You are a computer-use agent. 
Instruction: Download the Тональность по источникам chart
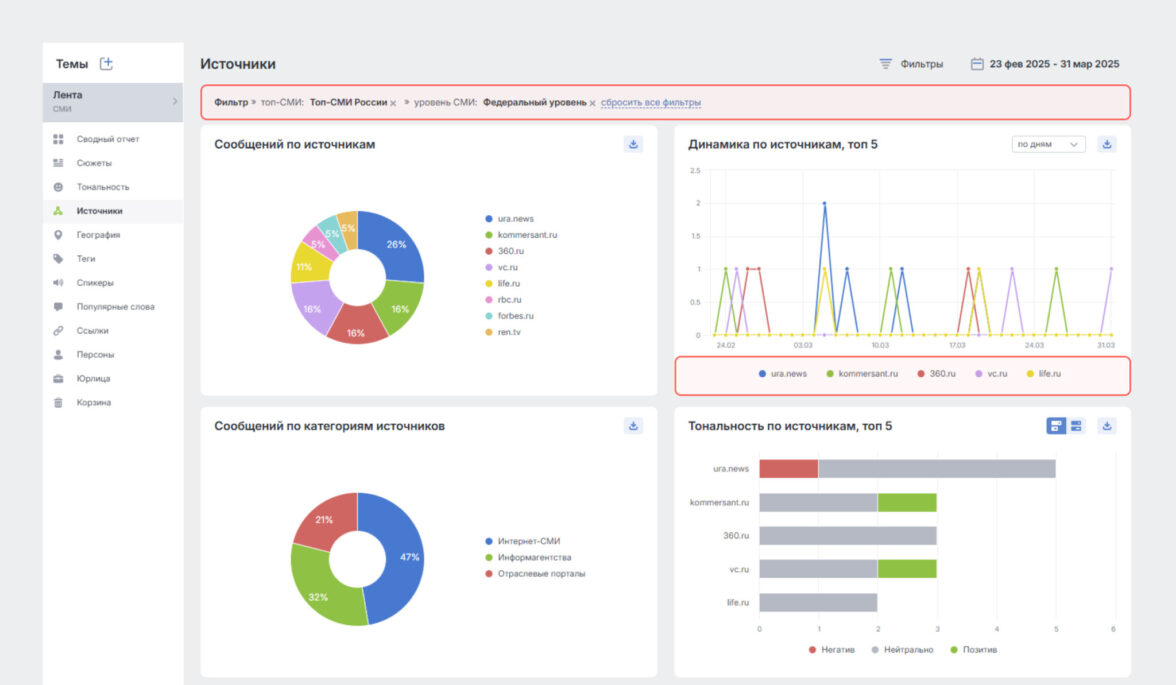pyautogui.click(x=1107, y=426)
